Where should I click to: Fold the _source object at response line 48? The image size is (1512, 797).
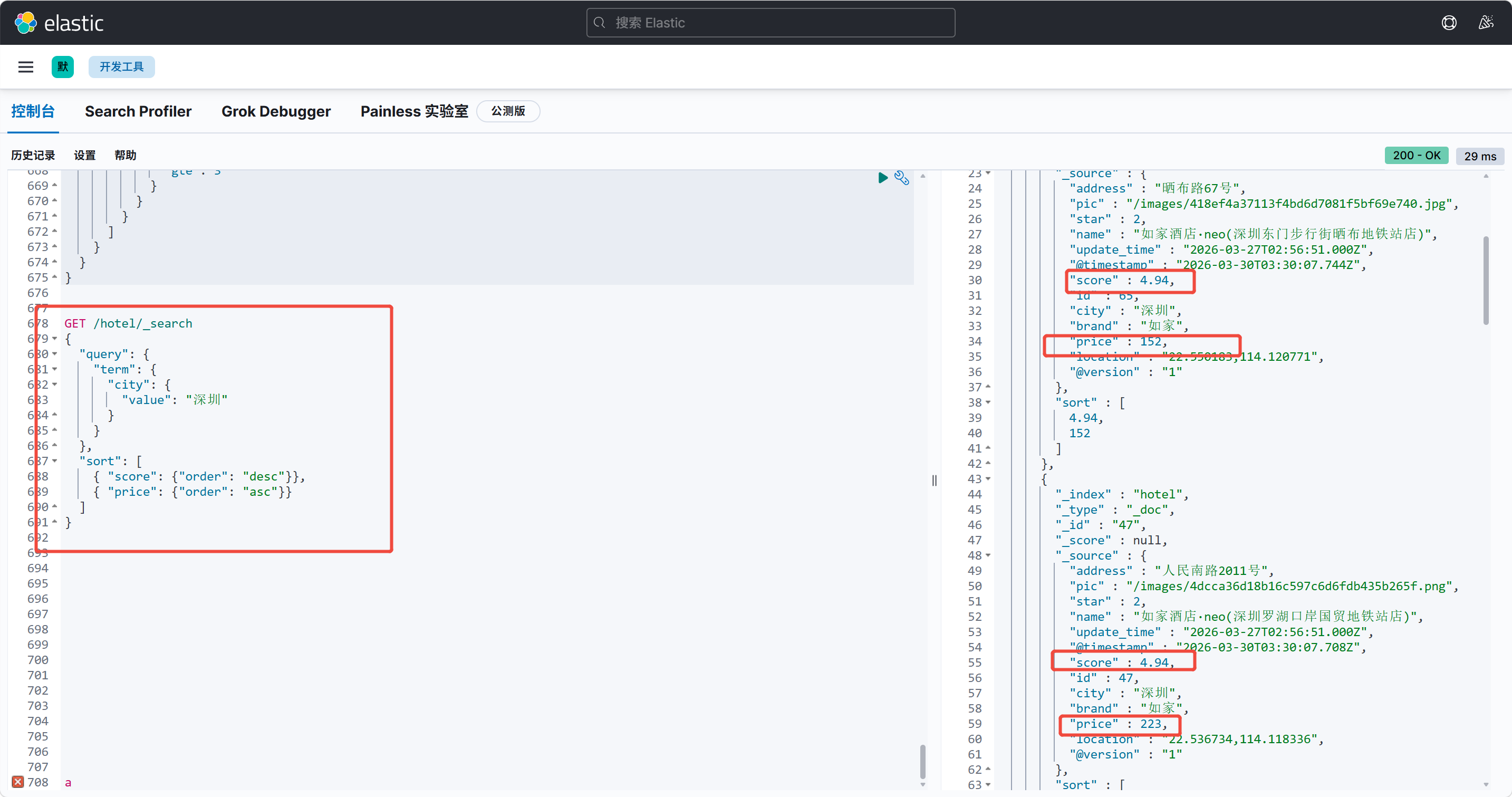[x=988, y=555]
